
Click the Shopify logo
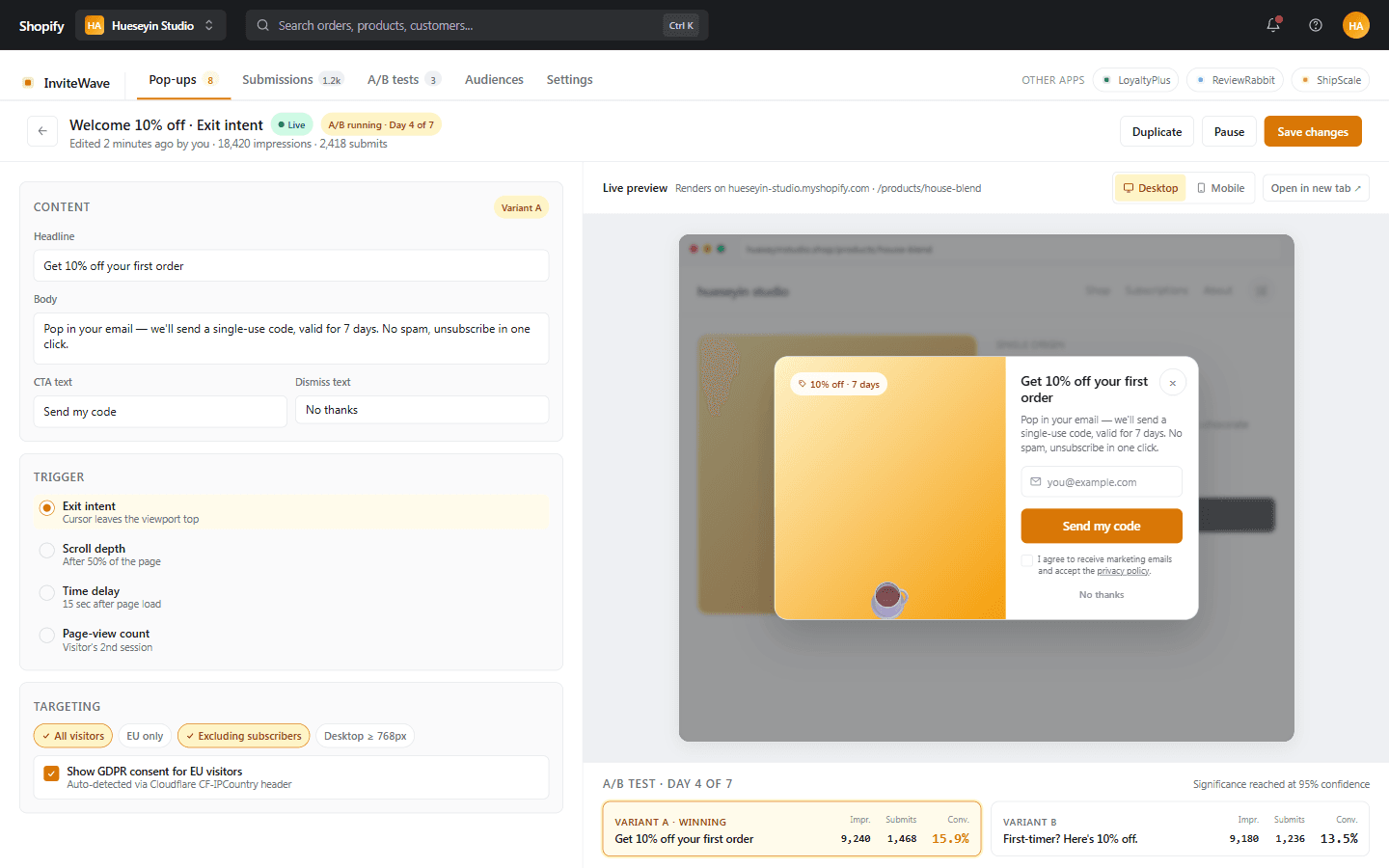coord(41,26)
